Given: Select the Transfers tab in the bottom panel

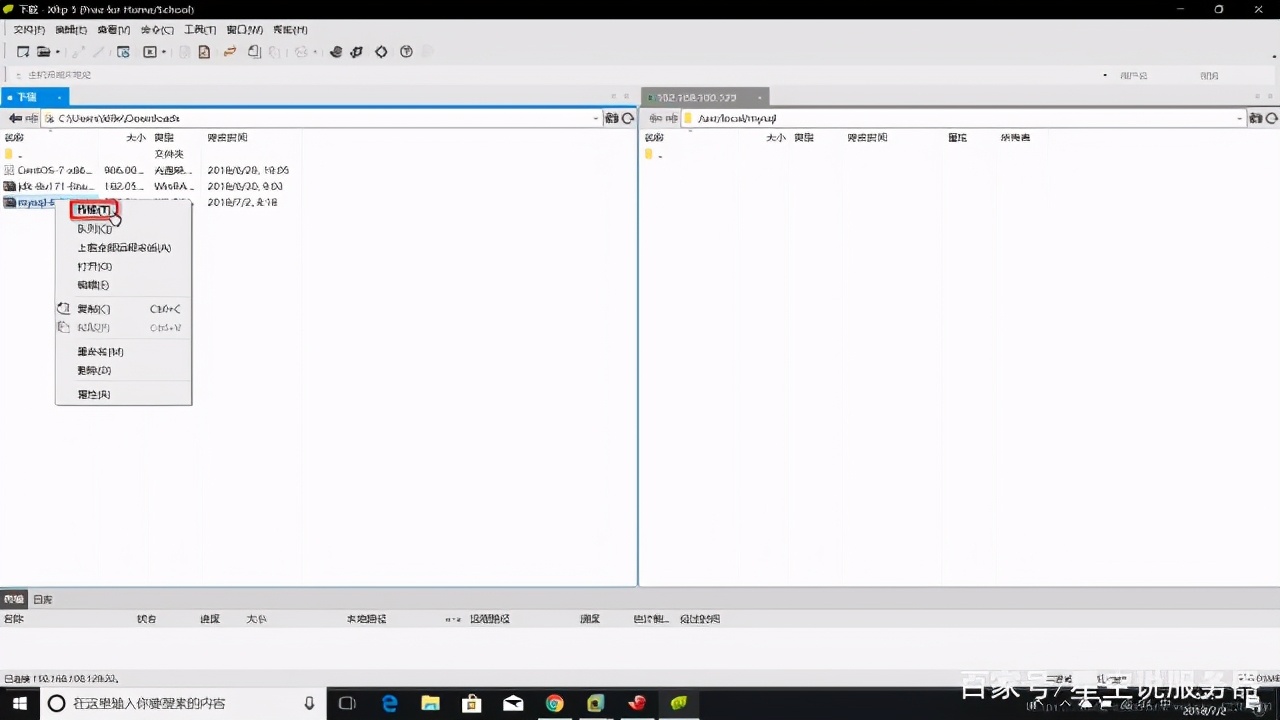Looking at the screenshot, I should [x=14, y=599].
